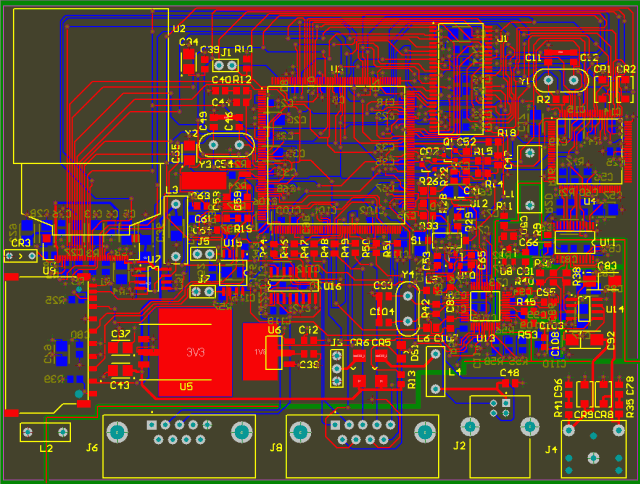This screenshot has width=640, height=484.
Task: Select the R13 designator label
Action: pos(411,380)
